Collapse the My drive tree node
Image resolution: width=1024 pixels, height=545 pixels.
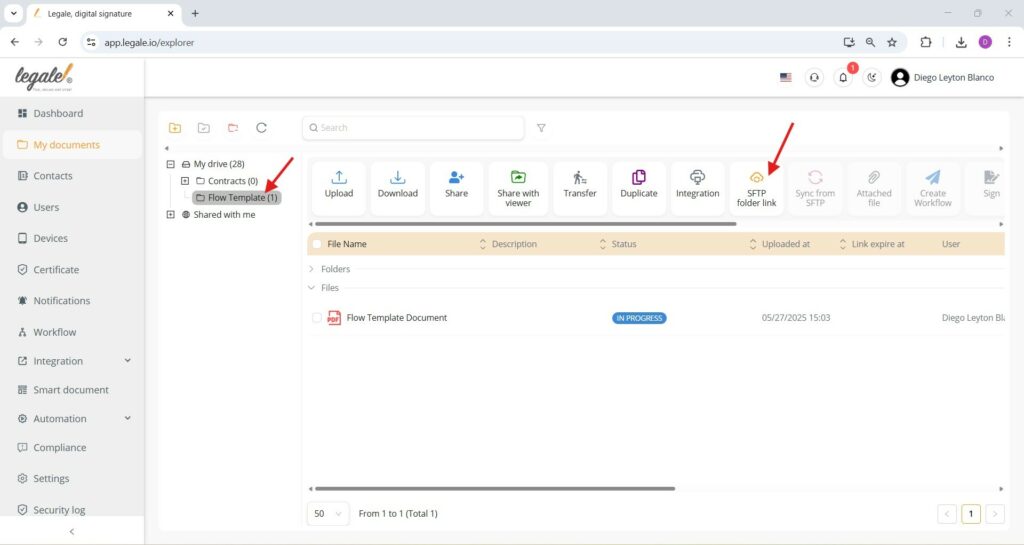170,164
